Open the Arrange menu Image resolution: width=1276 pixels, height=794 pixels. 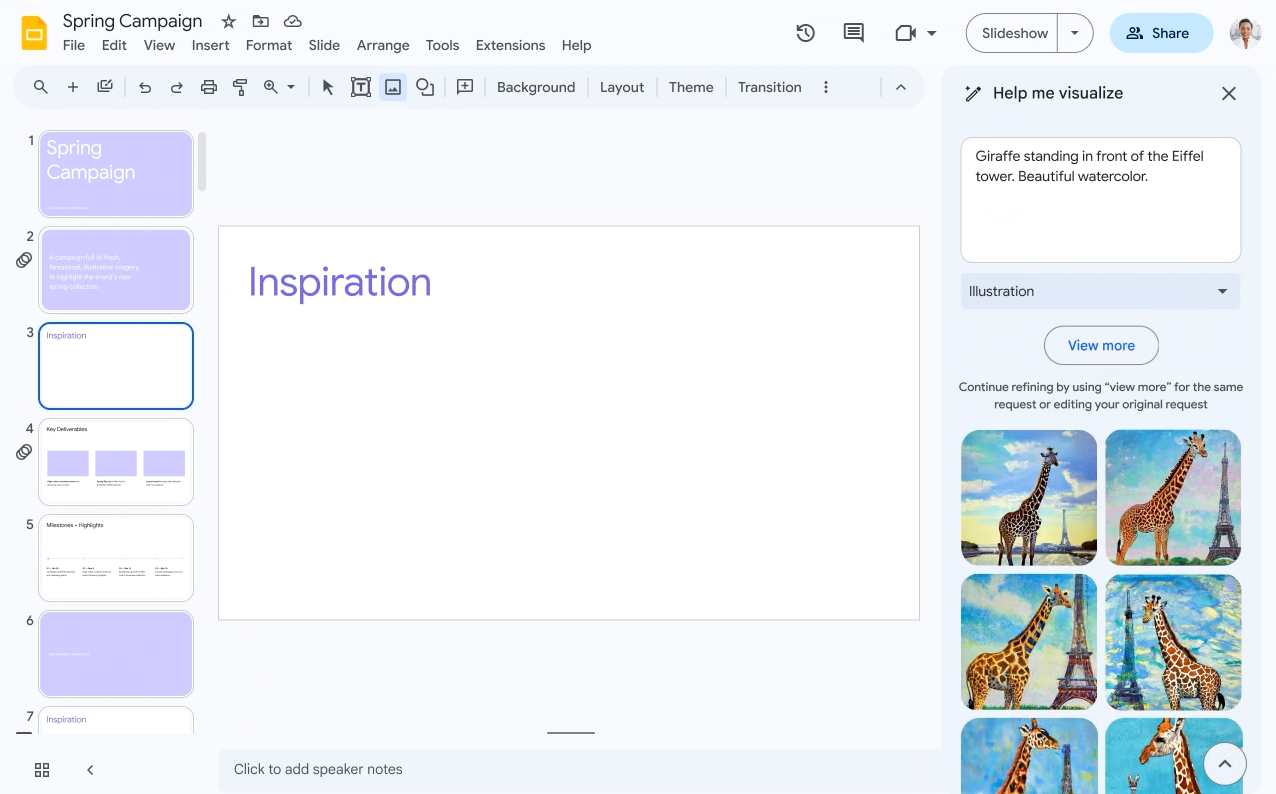click(383, 45)
